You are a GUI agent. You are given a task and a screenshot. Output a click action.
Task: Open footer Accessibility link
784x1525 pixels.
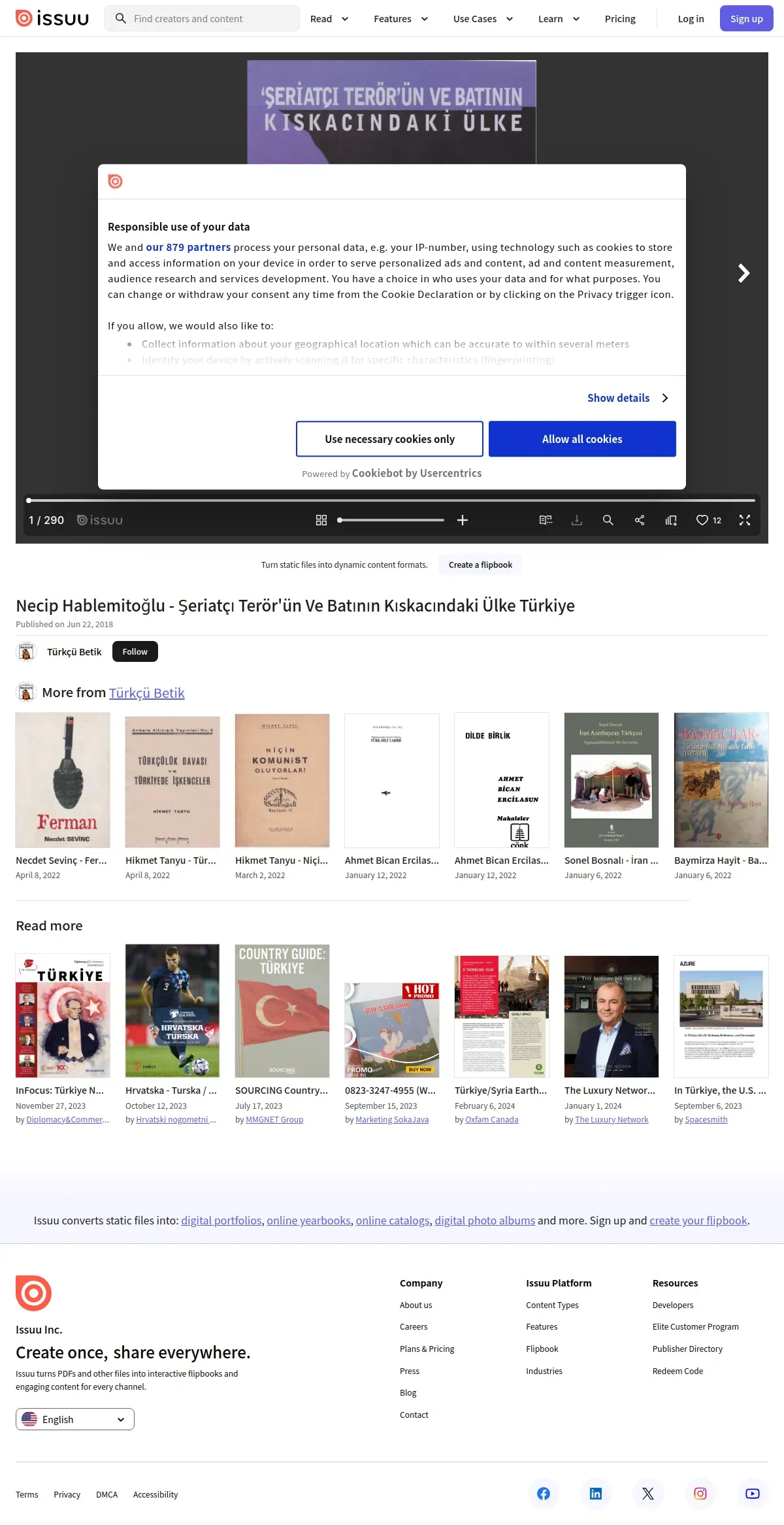pos(155,1494)
